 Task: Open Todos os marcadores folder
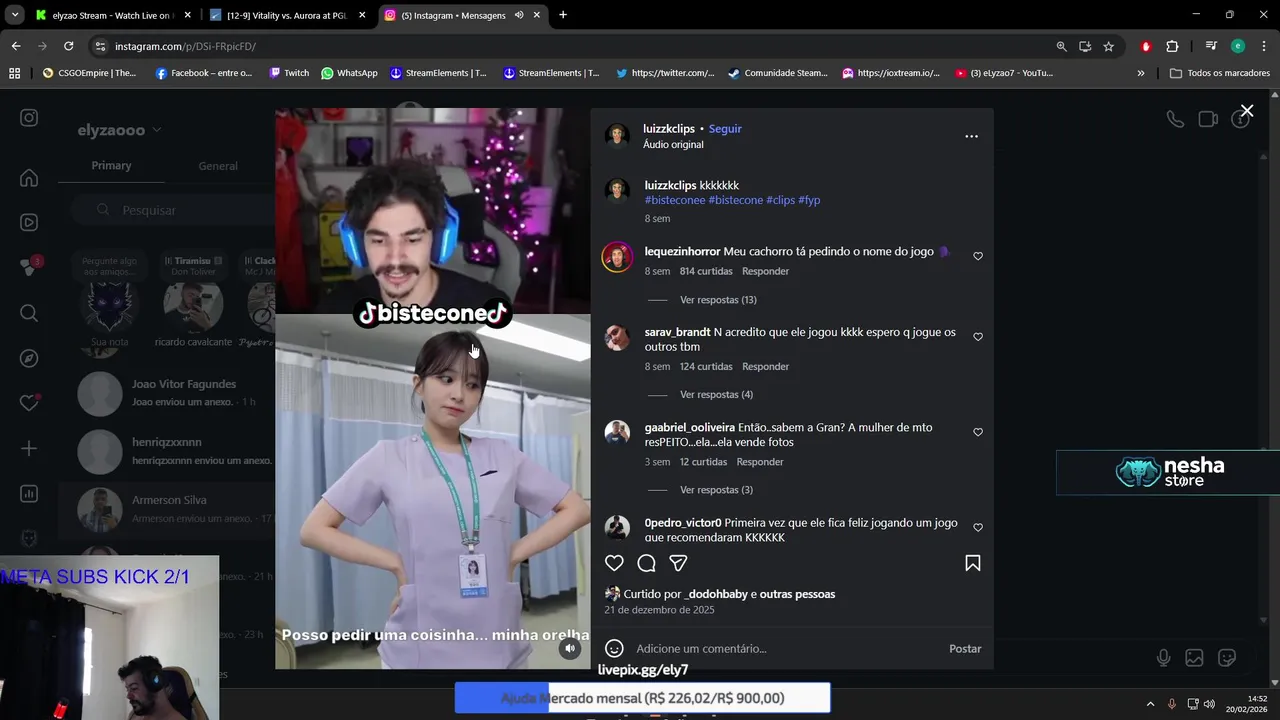pyautogui.click(x=1220, y=73)
